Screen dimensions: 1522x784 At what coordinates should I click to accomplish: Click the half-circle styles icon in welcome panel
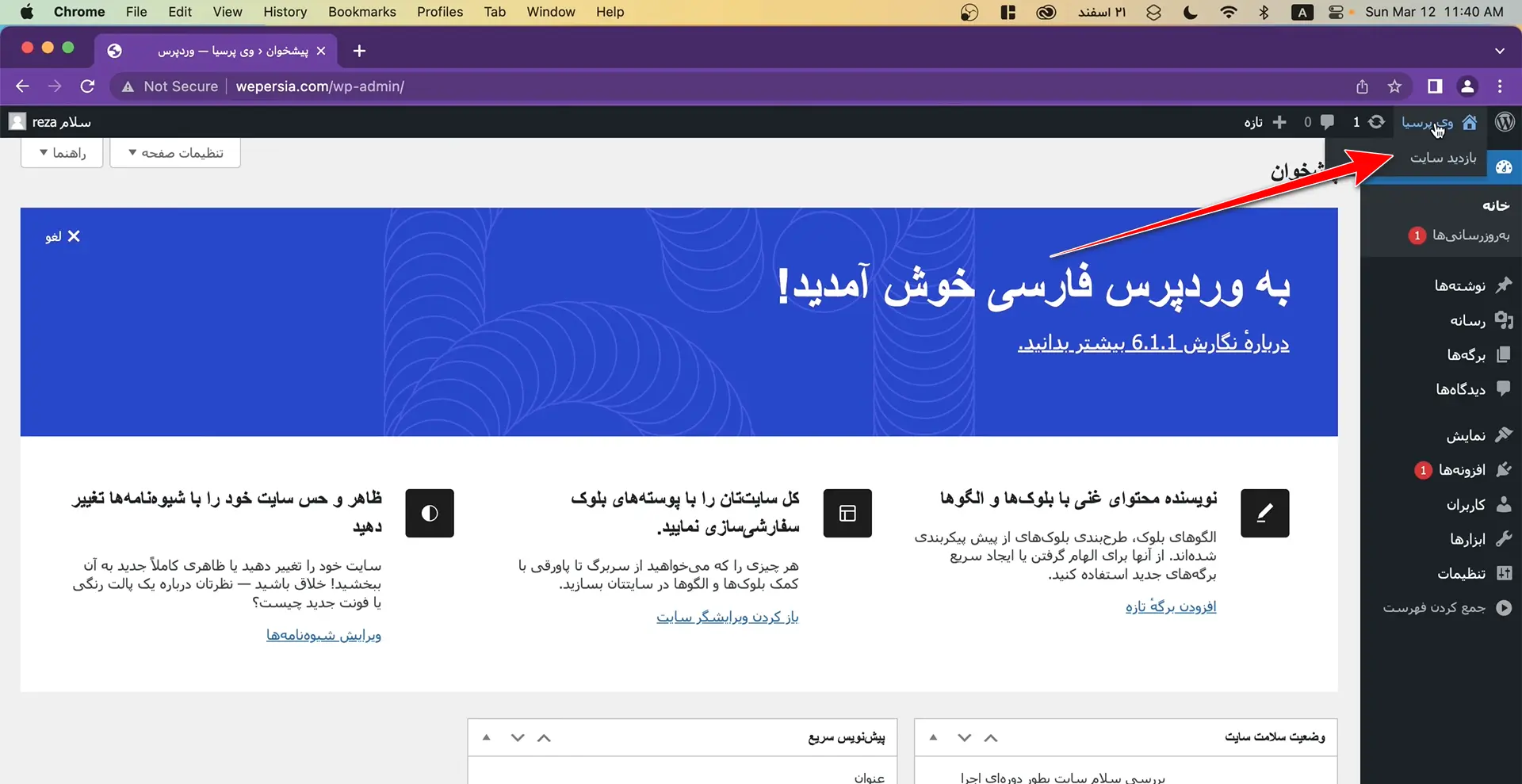pos(430,513)
